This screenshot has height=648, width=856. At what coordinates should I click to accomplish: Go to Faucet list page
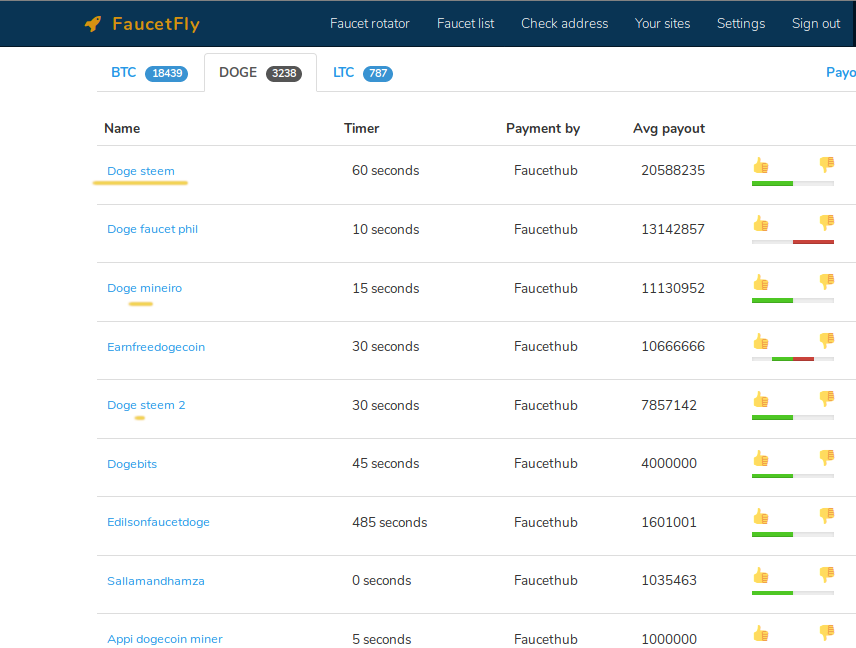(x=465, y=23)
